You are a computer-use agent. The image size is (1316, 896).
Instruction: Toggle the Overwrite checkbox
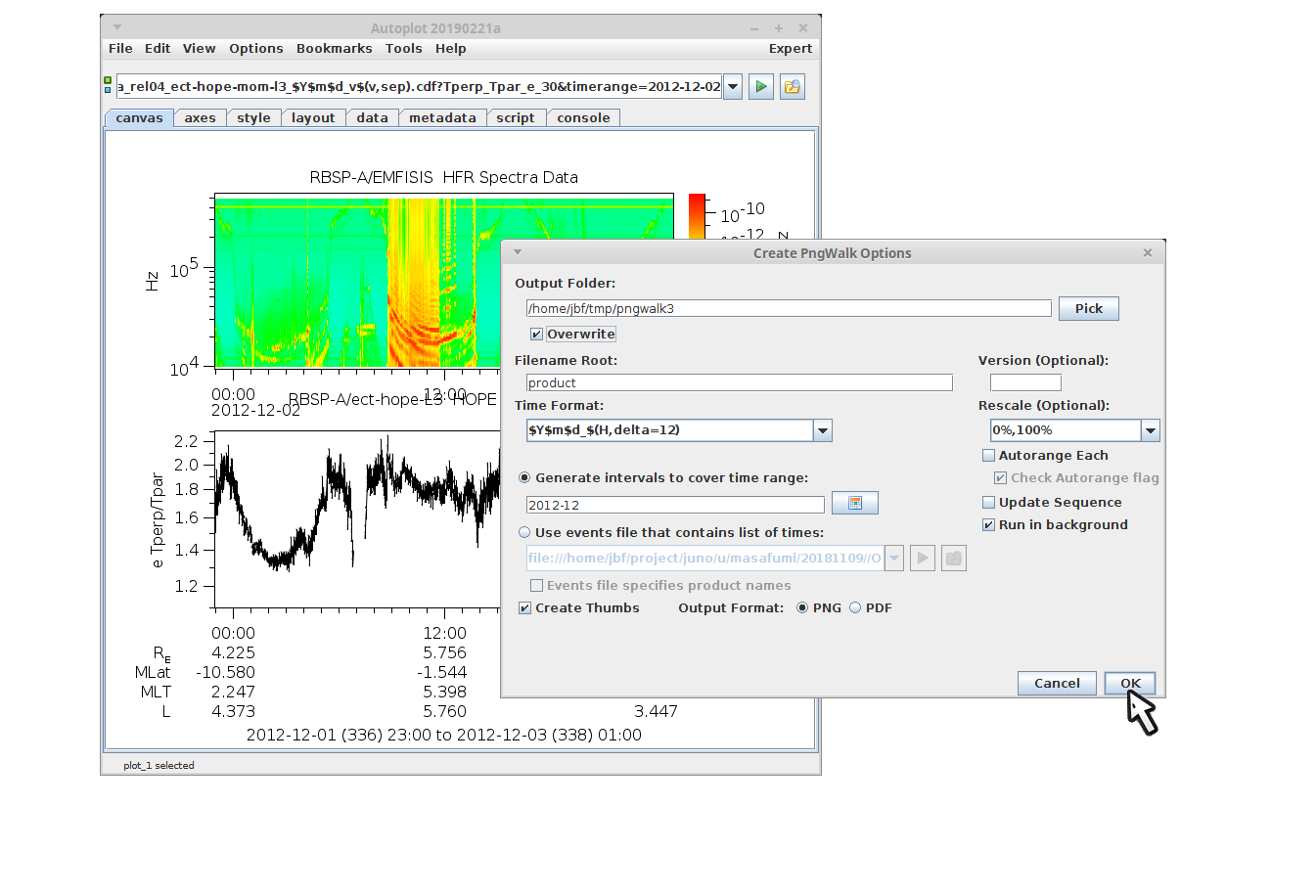536,335
